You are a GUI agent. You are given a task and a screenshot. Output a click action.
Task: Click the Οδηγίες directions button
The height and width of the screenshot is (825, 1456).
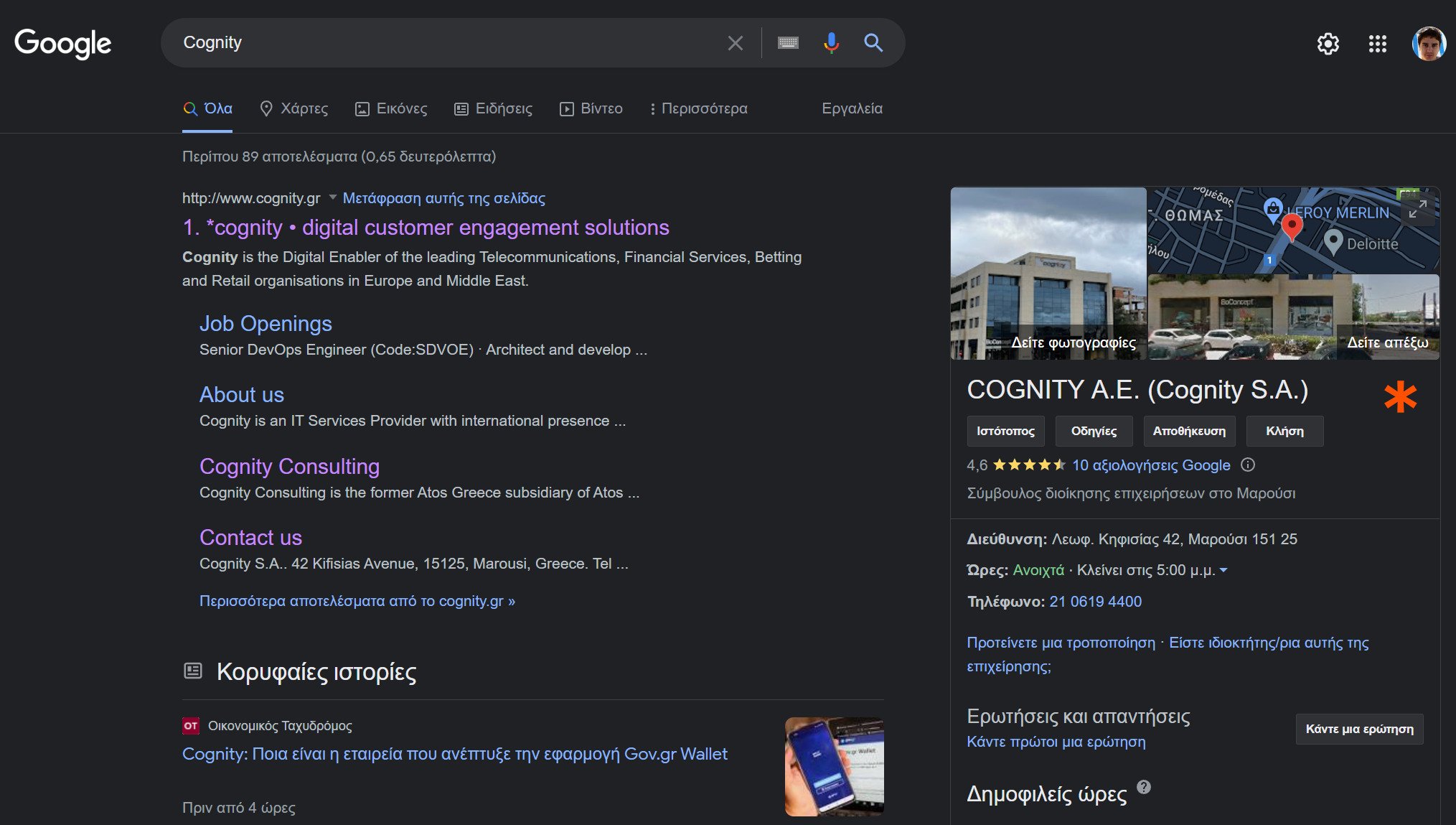[x=1094, y=431]
